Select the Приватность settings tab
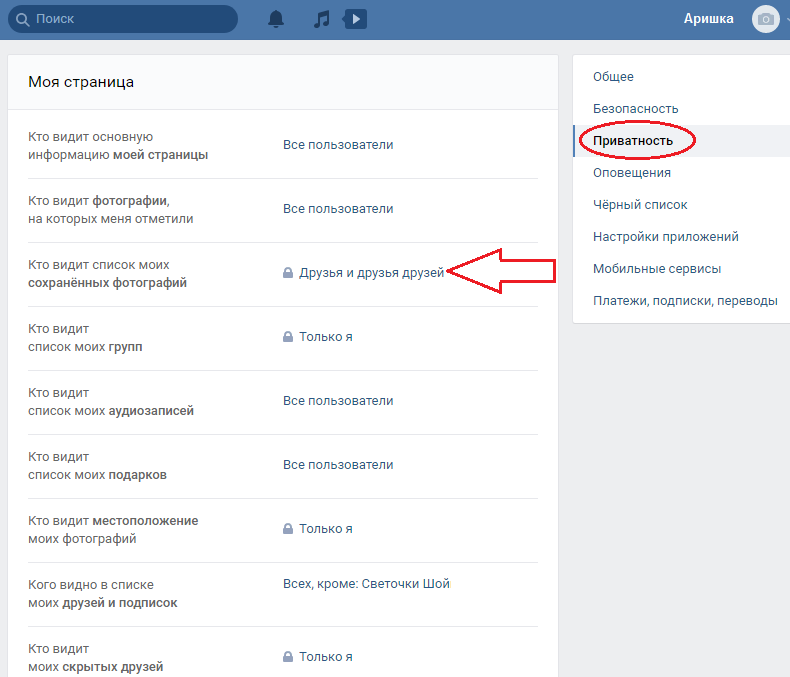The width and height of the screenshot is (790, 677). (x=633, y=141)
